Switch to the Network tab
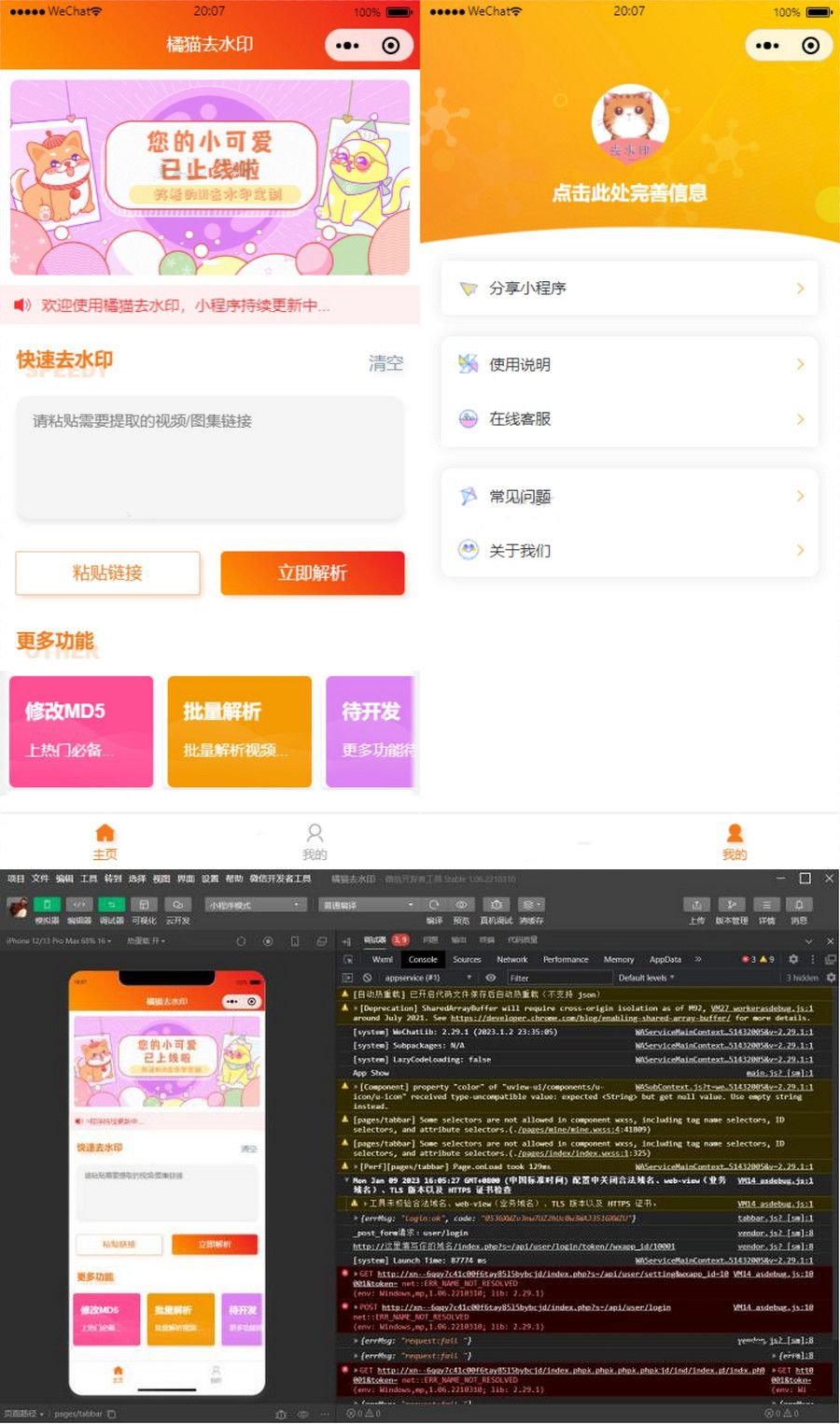Viewport: 840px width, 1424px height. pos(511,959)
